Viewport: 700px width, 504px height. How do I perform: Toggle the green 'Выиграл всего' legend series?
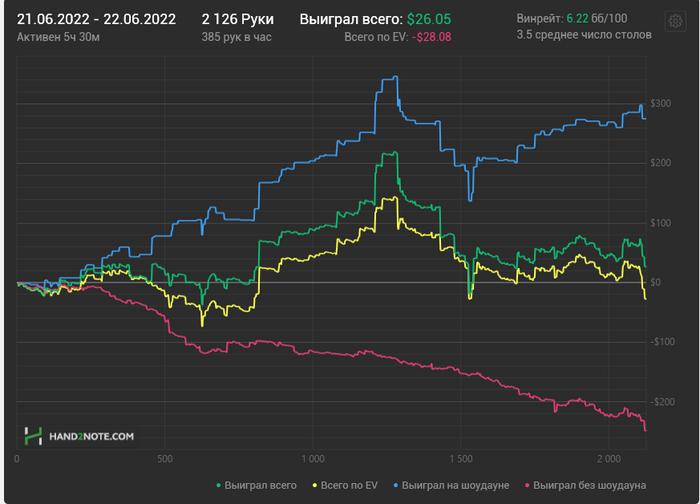[x=256, y=485]
